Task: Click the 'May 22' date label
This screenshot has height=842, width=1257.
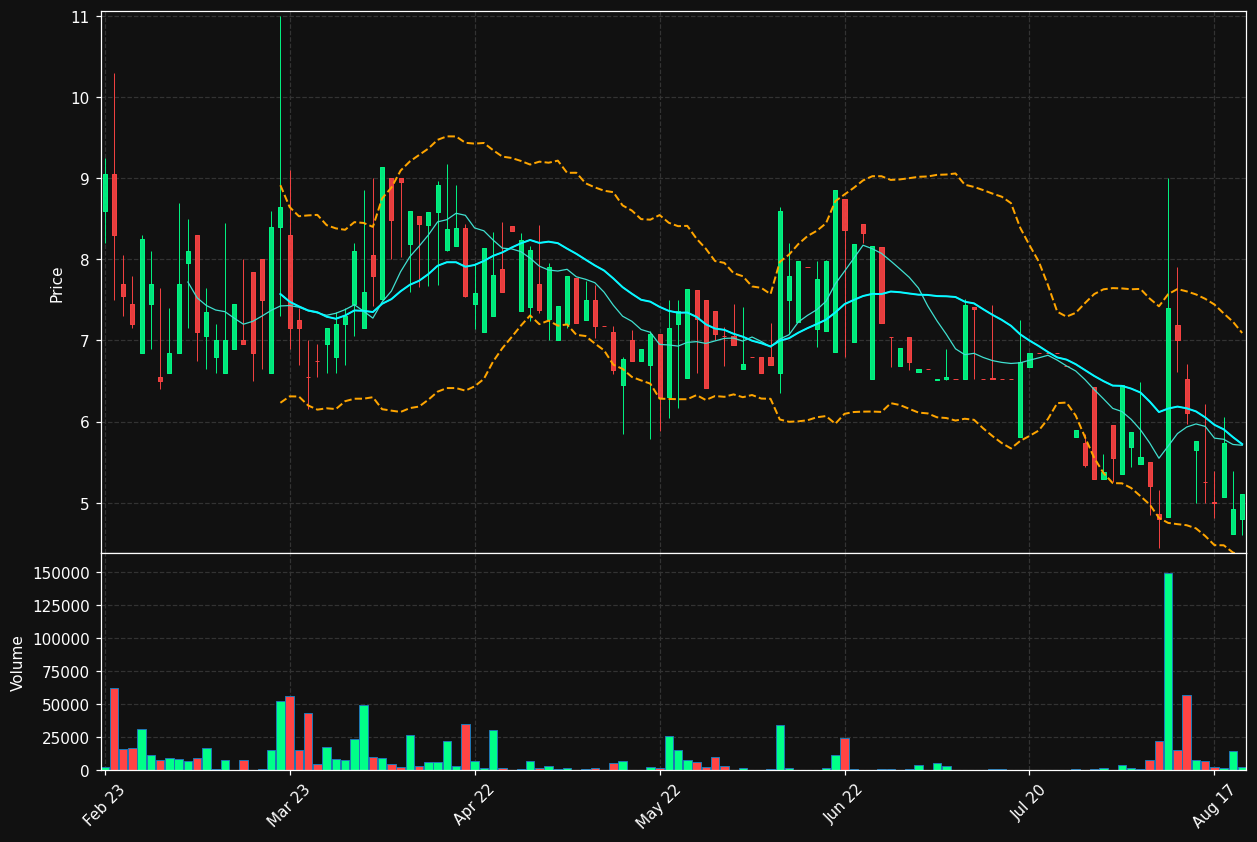Action: (659, 805)
